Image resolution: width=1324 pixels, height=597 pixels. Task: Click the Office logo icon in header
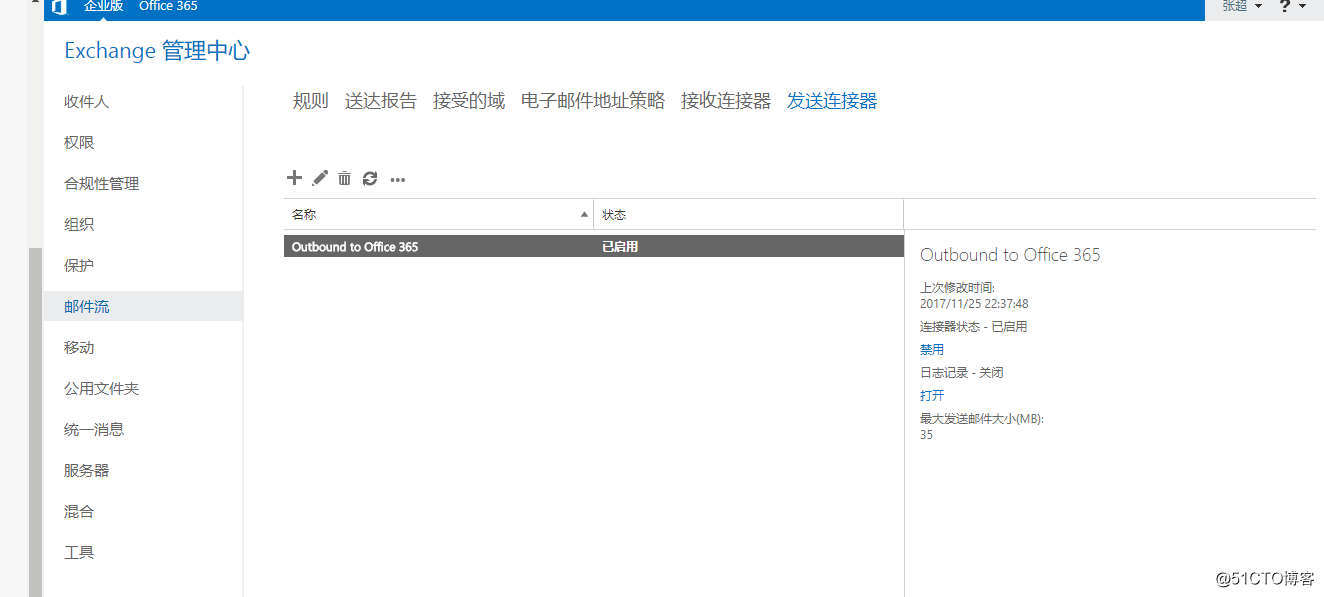point(59,7)
